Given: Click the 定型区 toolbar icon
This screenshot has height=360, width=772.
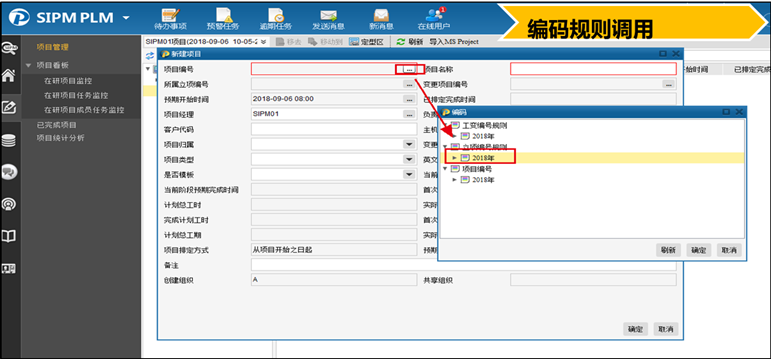Looking at the screenshot, I should pyautogui.click(x=366, y=42).
